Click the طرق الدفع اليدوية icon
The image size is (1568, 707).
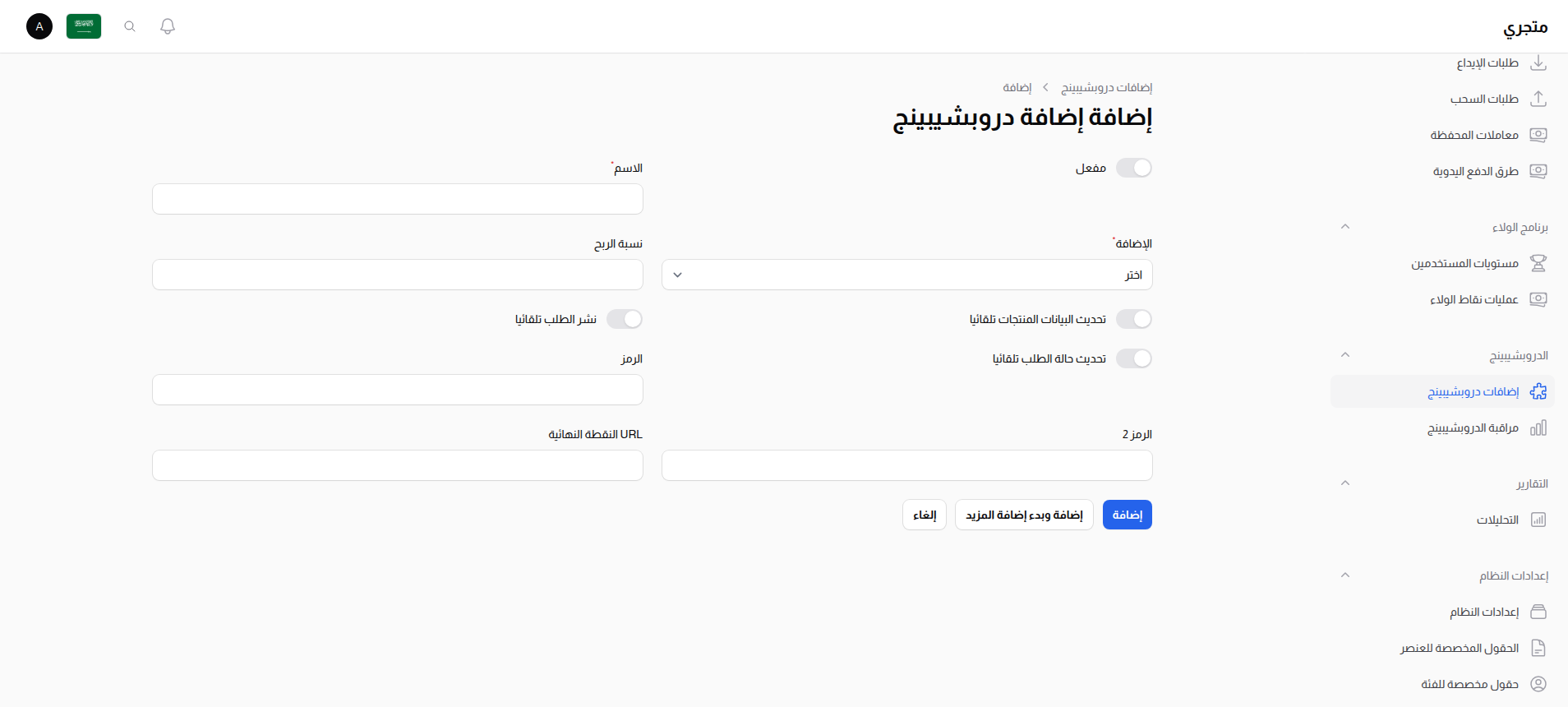point(1538,171)
